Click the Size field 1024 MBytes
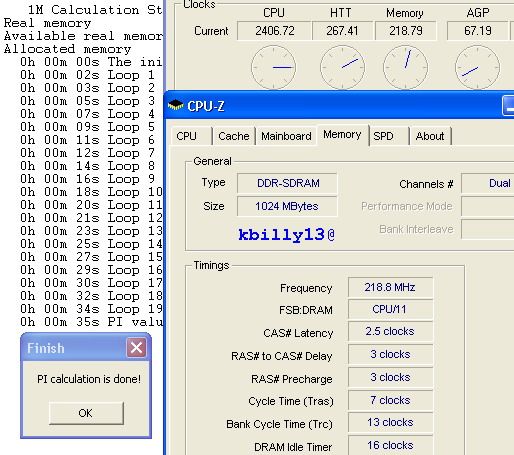Image resolution: width=514 pixels, height=455 pixels. click(288, 206)
